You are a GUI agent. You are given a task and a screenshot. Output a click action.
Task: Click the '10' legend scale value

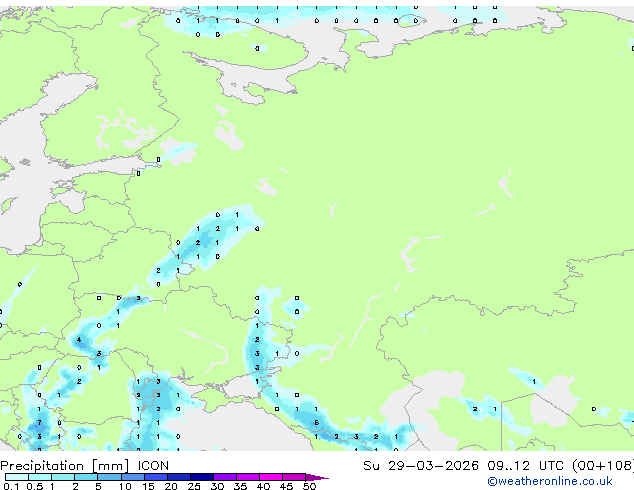pyautogui.click(x=125, y=486)
